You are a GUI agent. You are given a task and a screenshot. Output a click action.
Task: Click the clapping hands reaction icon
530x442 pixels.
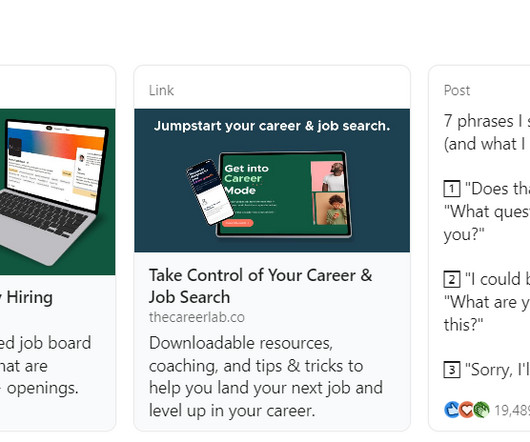point(481,410)
